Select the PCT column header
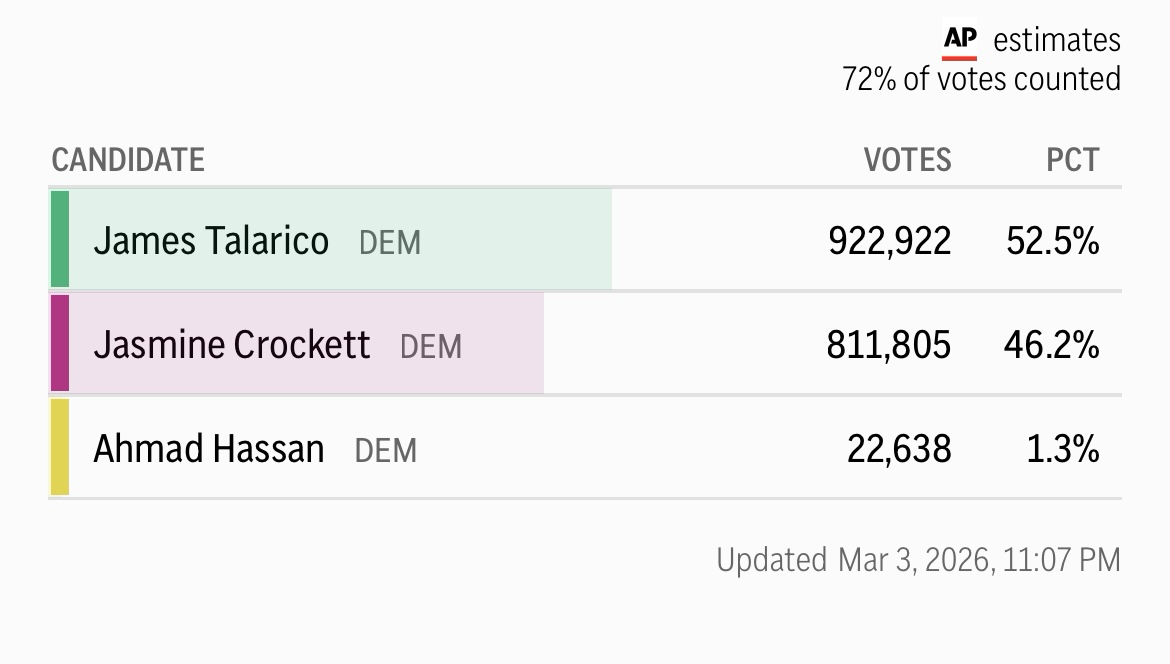The height and width of the screenshot is (664, 1170). tap(1072, 160)
